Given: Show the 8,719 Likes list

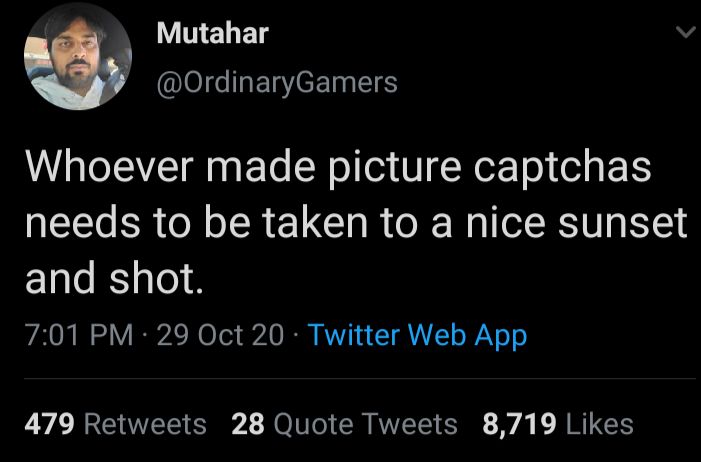Looking at the screenshot, I should click(558, 424).
